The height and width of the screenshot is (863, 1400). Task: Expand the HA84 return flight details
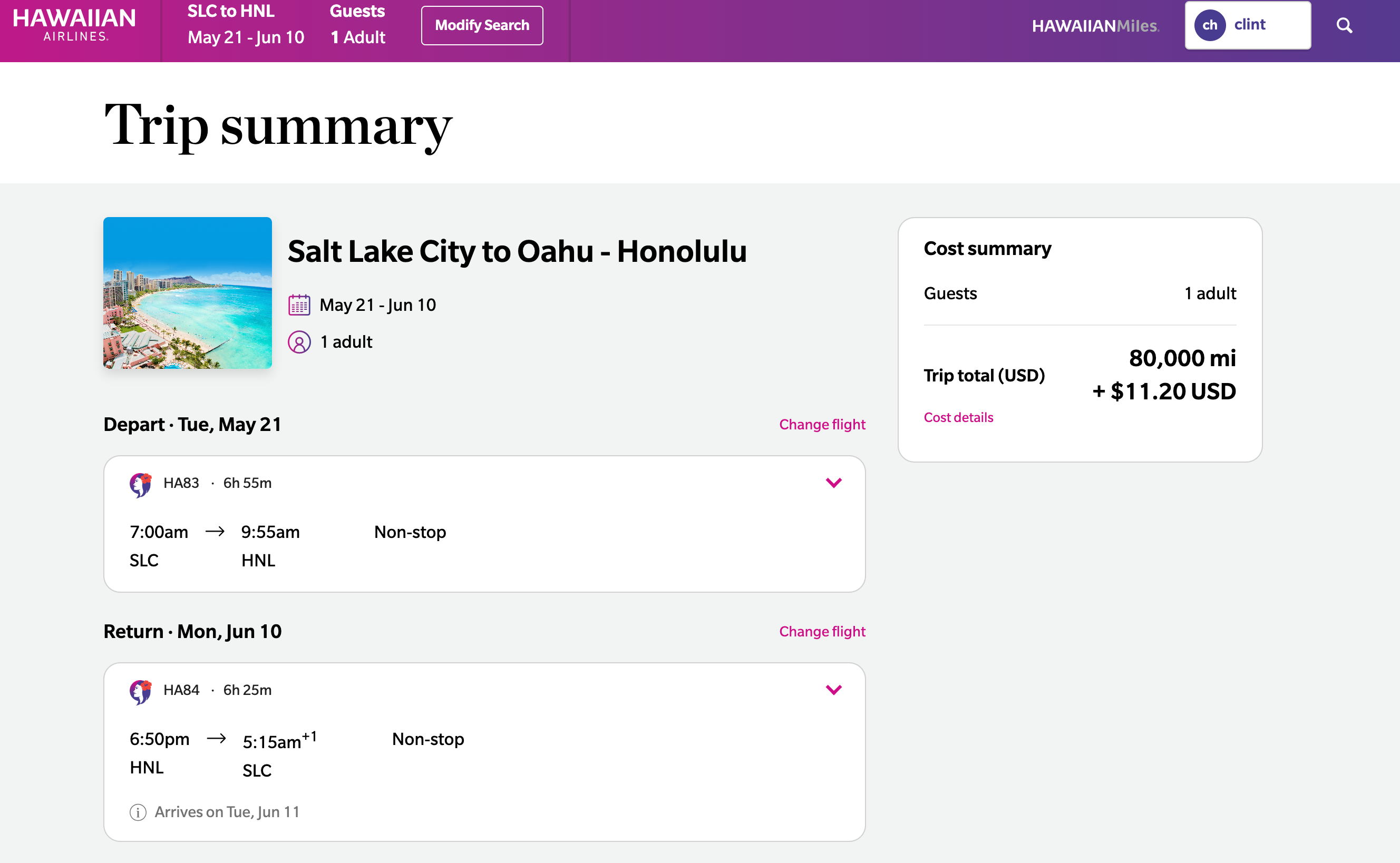(x=835, y=690)
